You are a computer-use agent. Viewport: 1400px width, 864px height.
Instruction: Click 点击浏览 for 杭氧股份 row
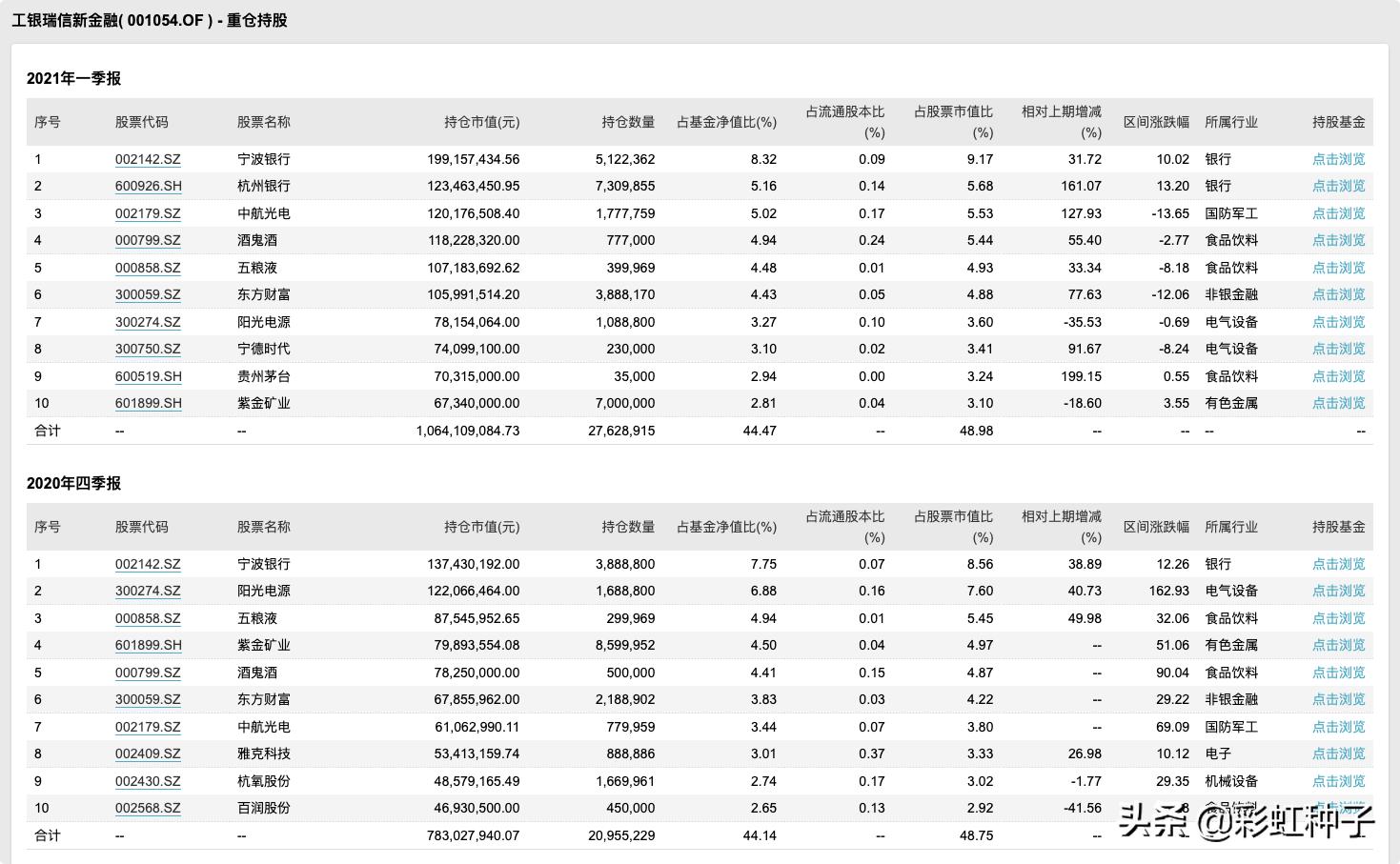1338,781
